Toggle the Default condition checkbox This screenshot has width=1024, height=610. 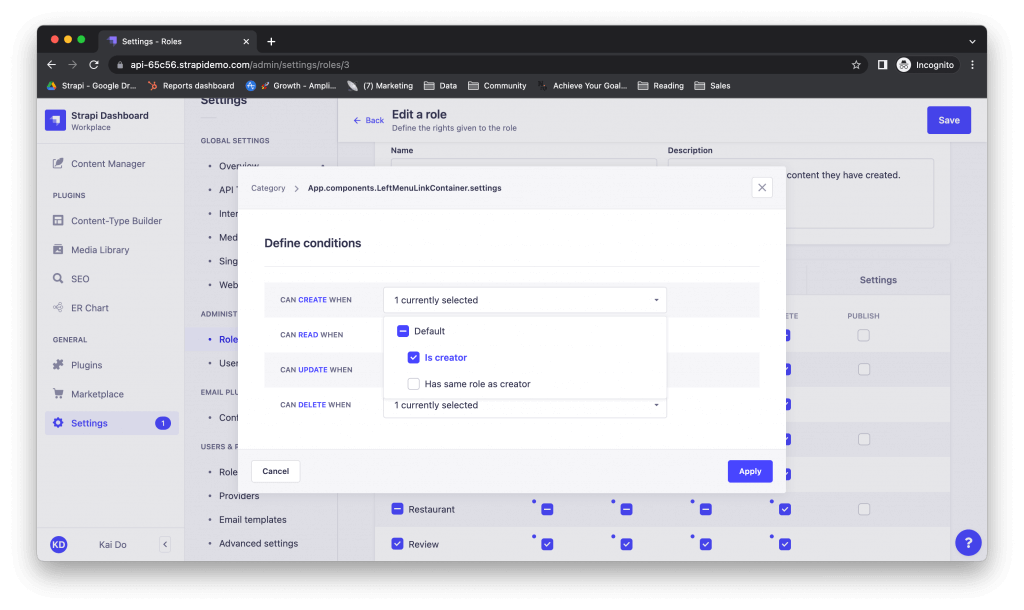click(x=404, y=330)
